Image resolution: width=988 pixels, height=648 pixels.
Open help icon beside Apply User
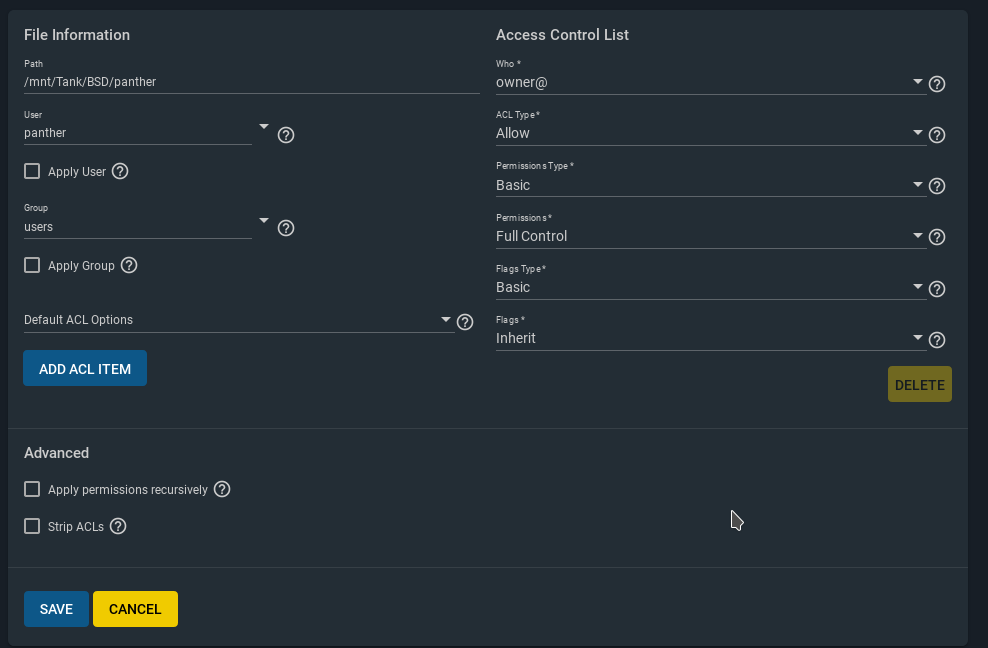pos(120,171)
